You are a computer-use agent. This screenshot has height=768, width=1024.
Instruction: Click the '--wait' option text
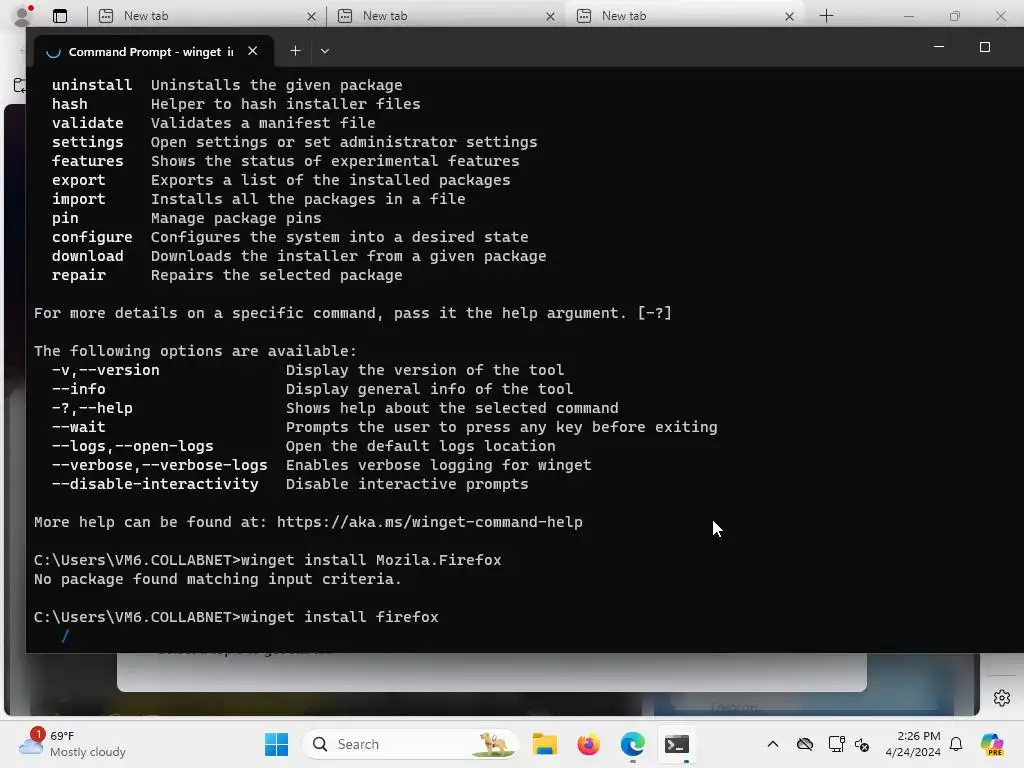78,427
